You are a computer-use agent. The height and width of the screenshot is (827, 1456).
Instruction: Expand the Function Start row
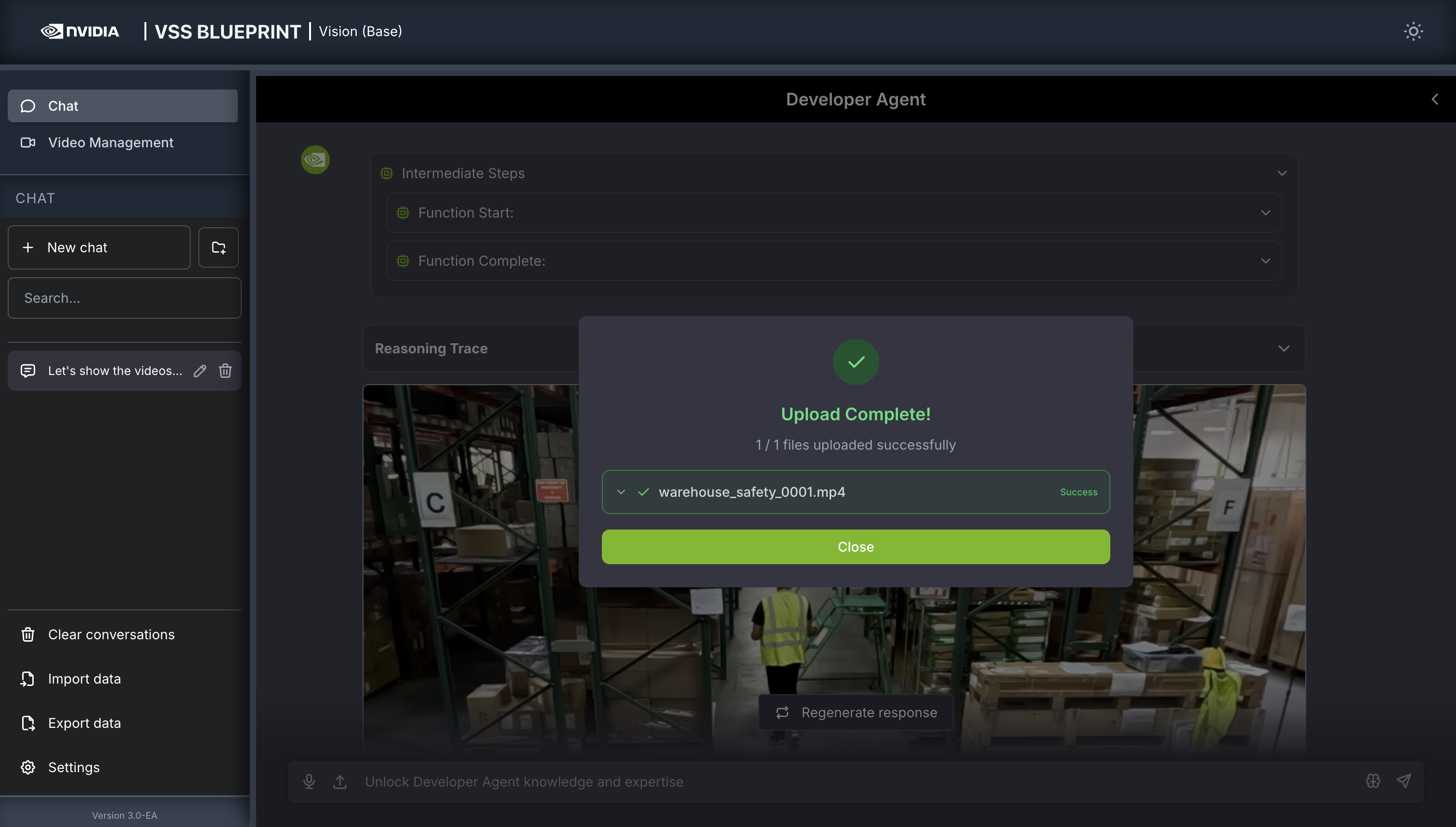[x=1265, y=213]
